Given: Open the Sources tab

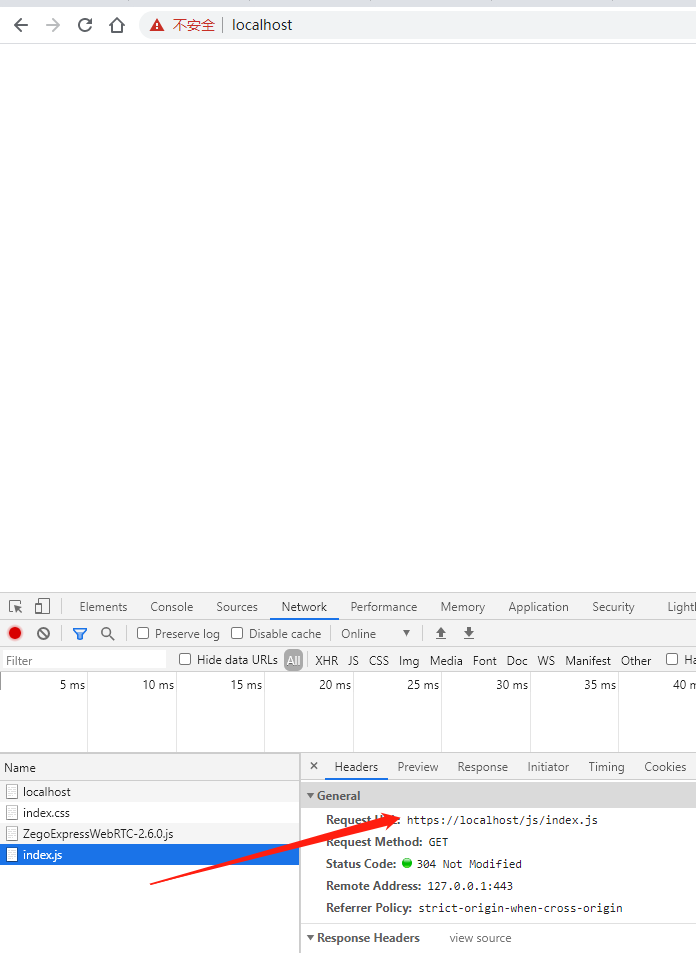Looking at the screenshot, I should (x=237, y=607).
